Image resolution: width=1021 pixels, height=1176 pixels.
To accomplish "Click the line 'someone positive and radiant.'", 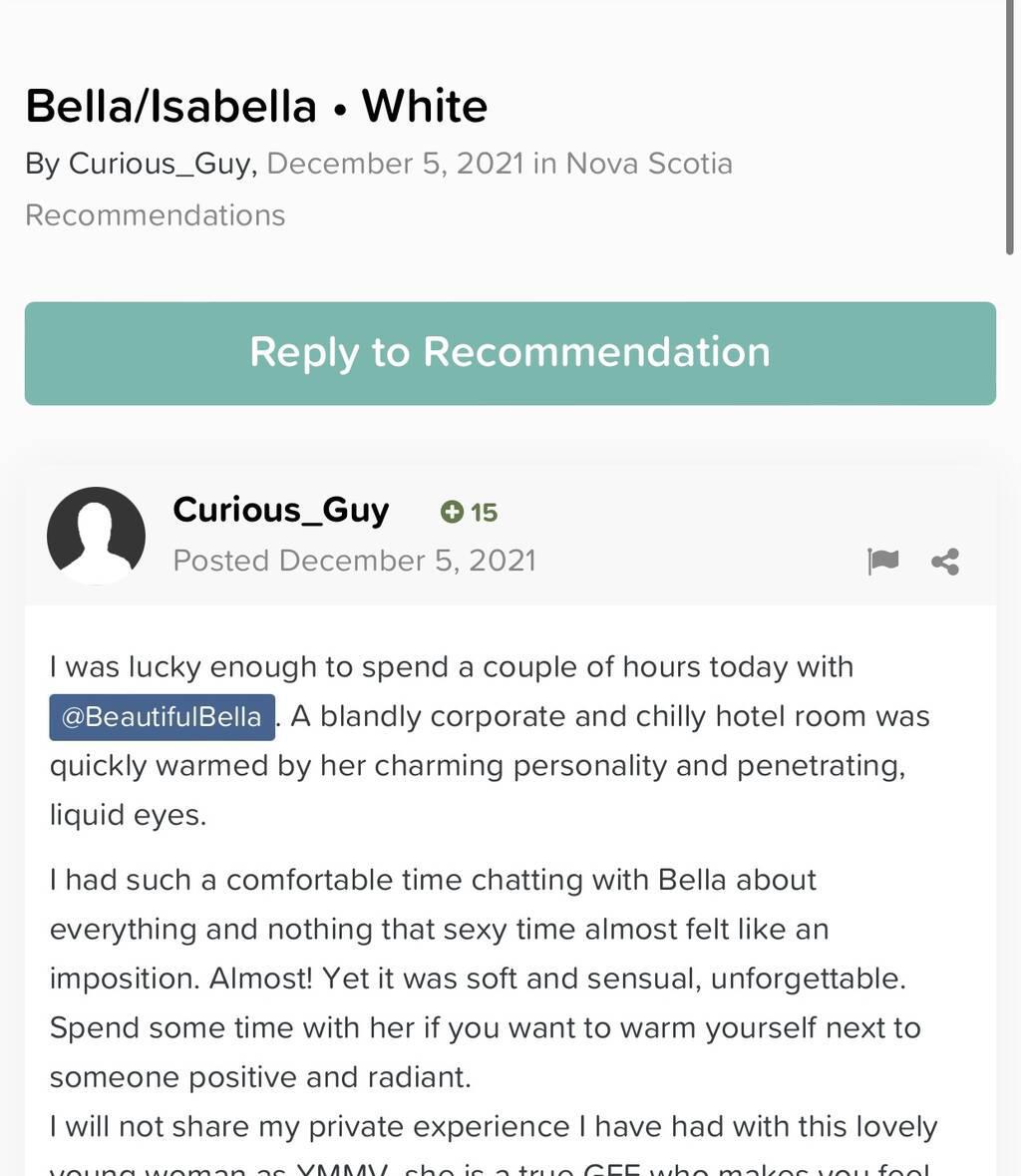I will (x=260, y=1077).
